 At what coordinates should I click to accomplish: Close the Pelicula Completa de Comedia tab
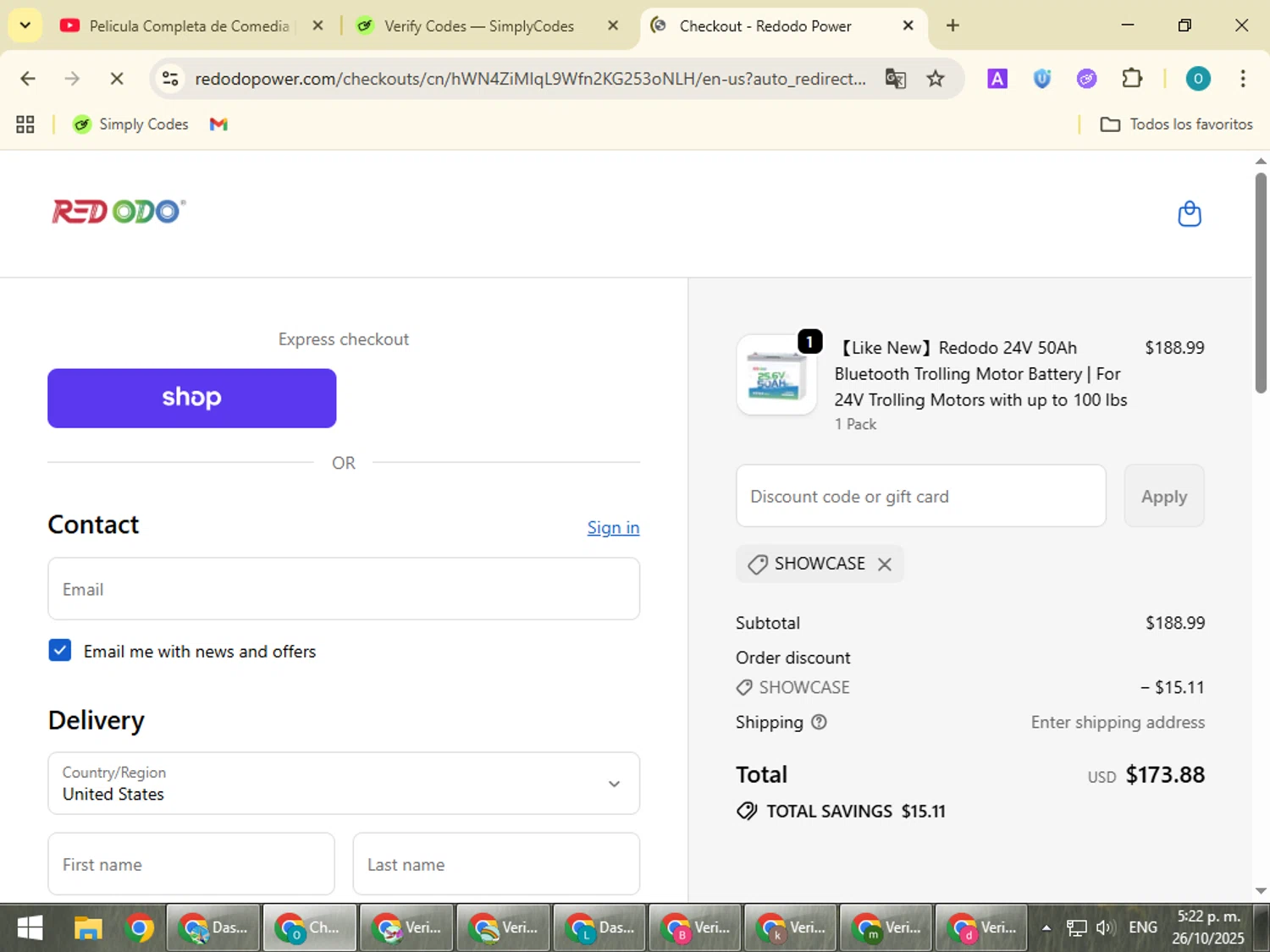tap(317, 26)
